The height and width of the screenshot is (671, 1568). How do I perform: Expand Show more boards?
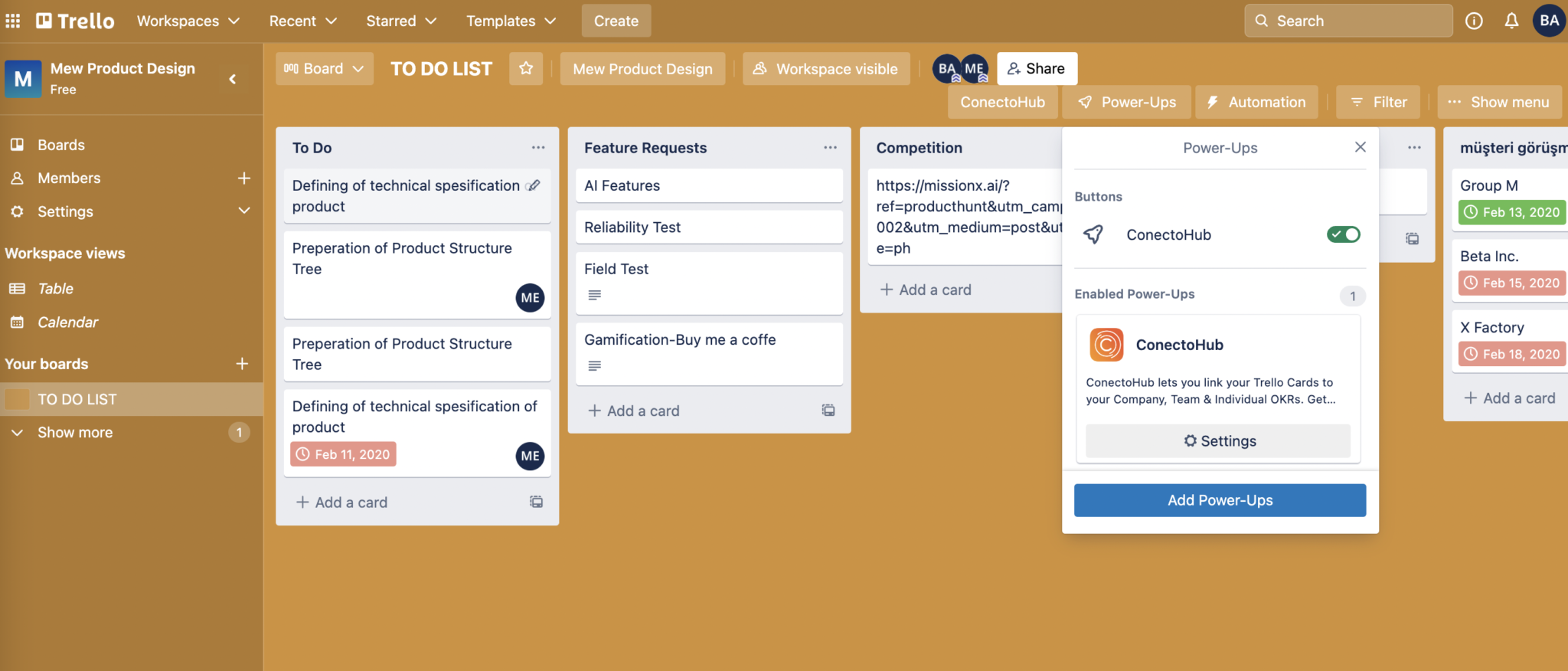(75, 433)
